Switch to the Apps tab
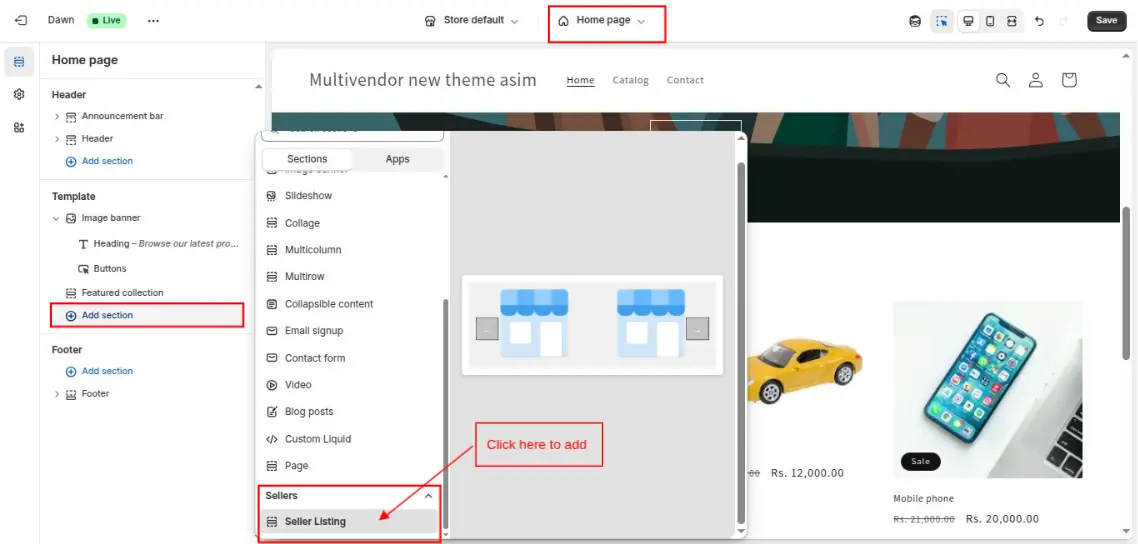Image resolution: width=1138 pixels, height=544 pixels. click(398, 159)
